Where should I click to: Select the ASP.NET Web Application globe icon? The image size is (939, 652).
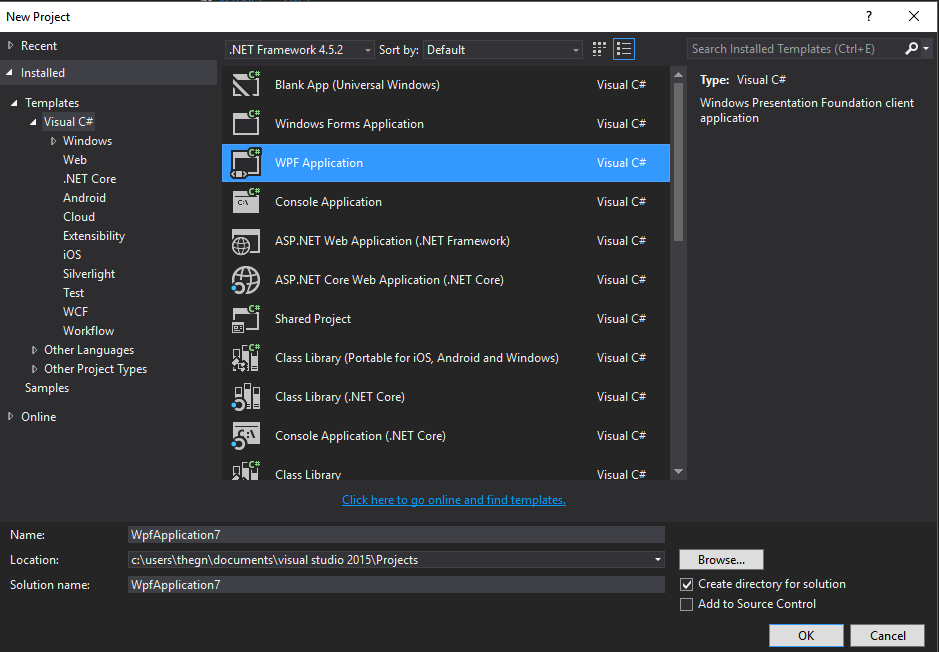pos(246,241)
